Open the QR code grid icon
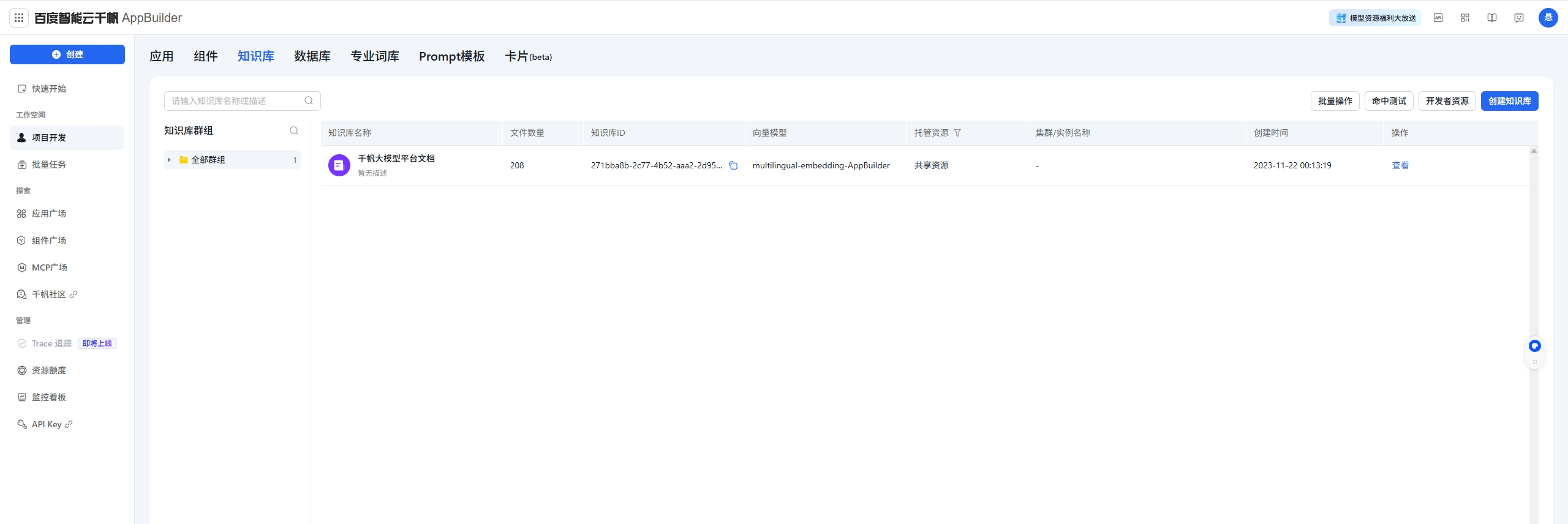 pyautogui.click(x=1465, y=18)
